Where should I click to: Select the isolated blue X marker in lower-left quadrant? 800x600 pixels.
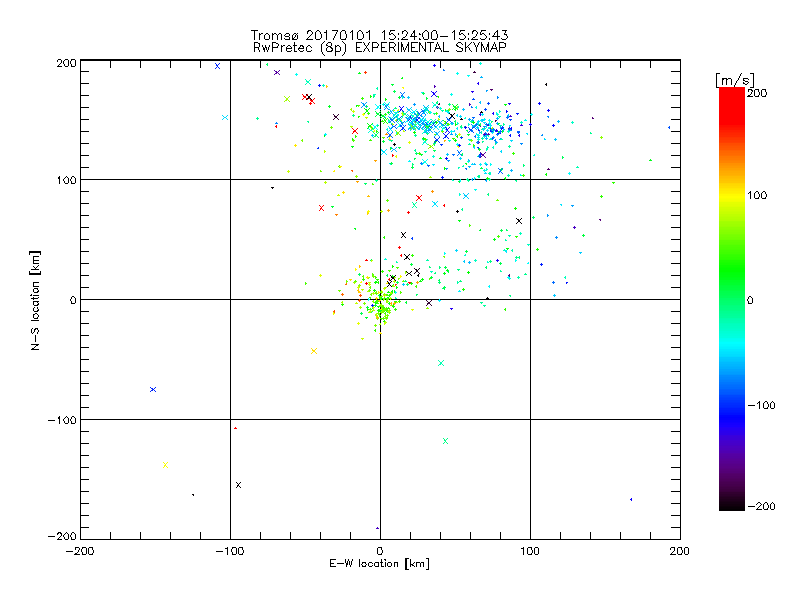[153, 390]
